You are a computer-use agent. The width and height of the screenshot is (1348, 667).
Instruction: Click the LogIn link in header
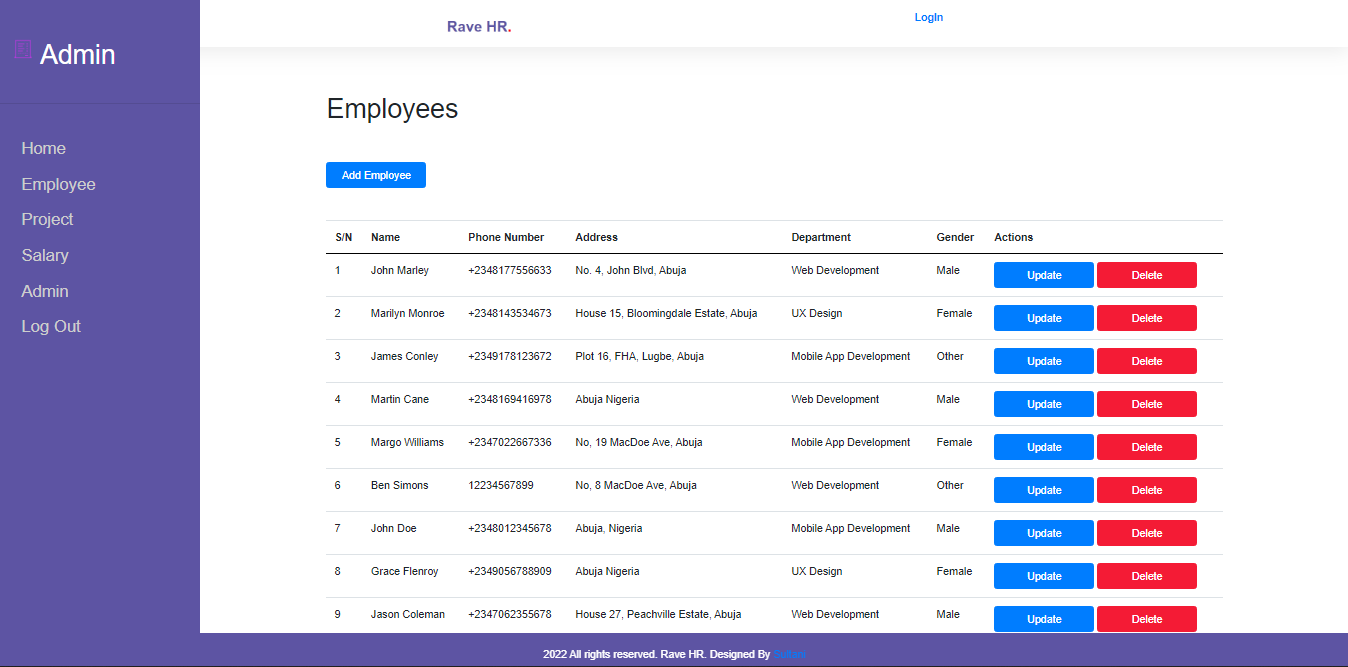[929, 17]
